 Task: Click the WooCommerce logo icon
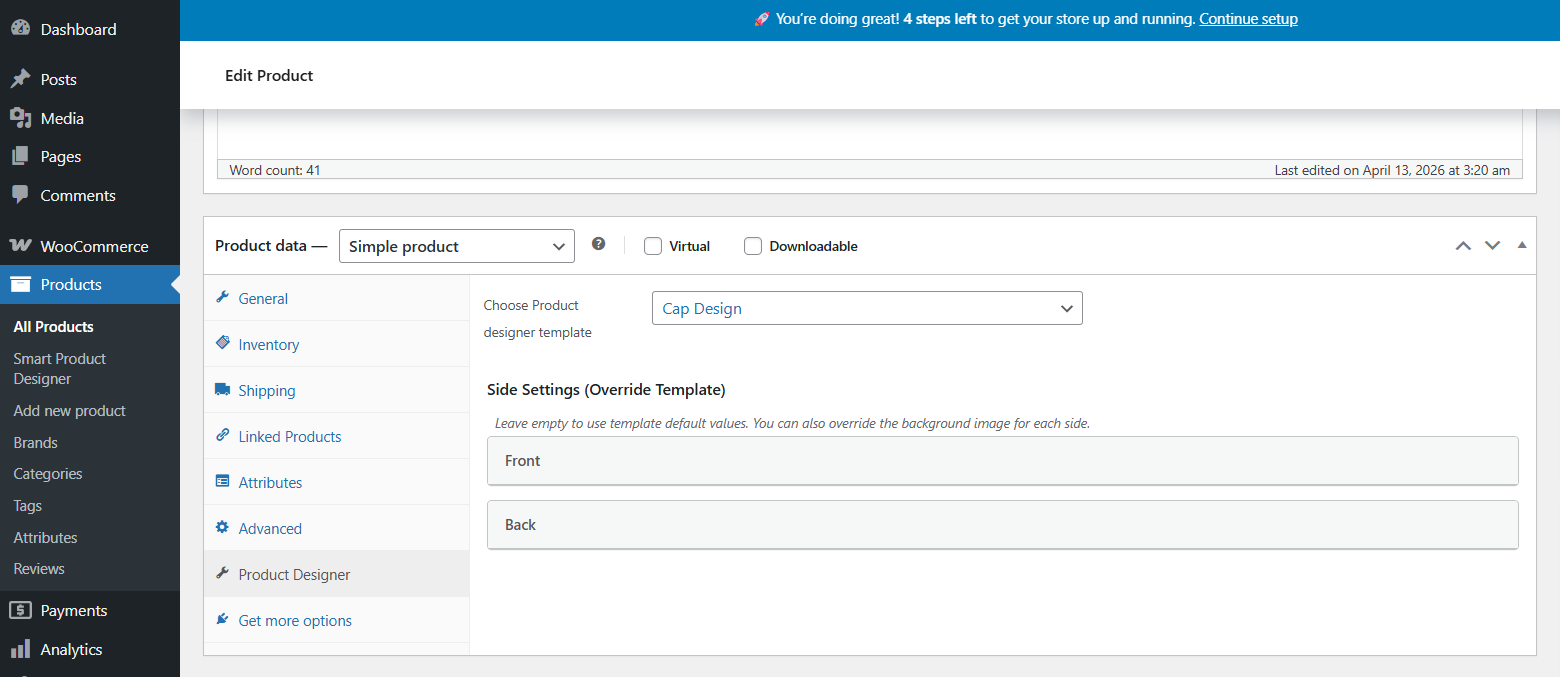20,246
